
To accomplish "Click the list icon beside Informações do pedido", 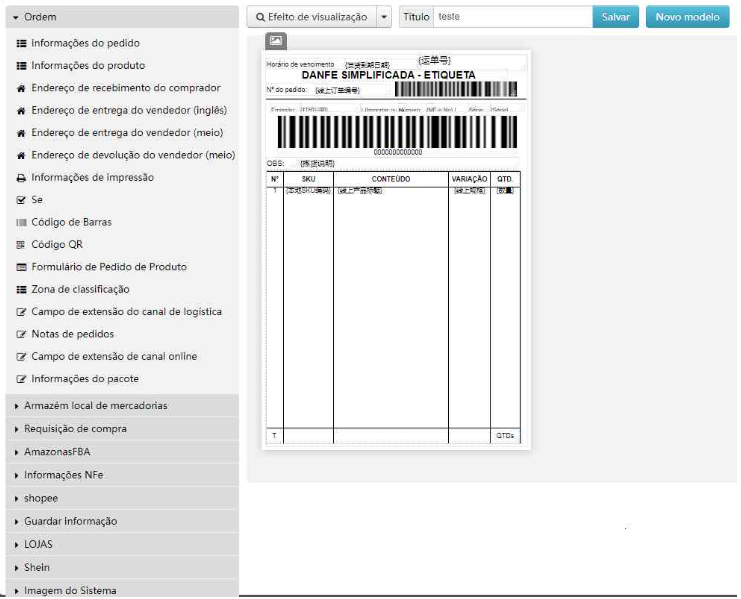I will coord(21,43).
